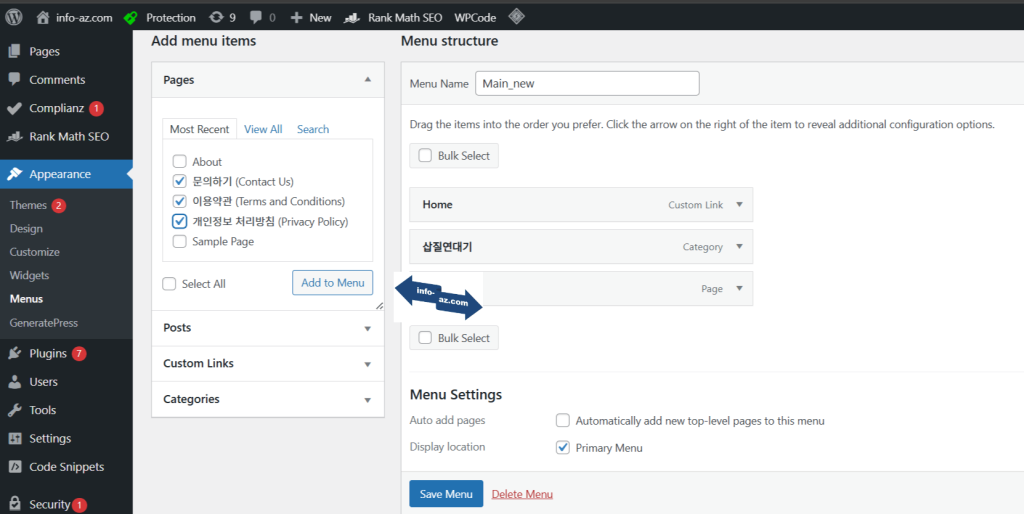The image size is (1024, 514).
Task: Check the About page checkbox
Action: coord(180,162)
